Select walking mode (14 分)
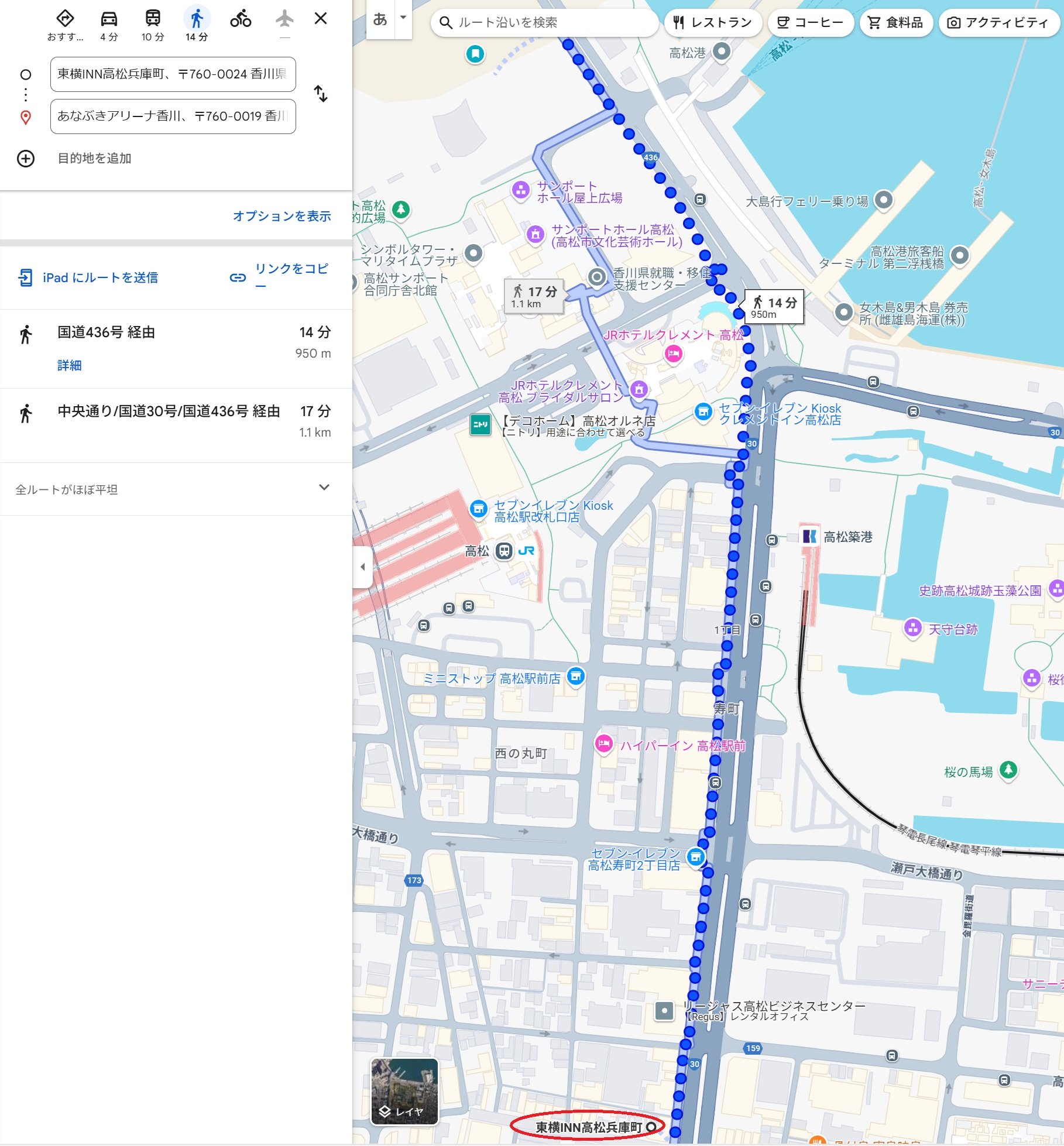Screen dimensions: 1064x1146 click(197, 25)
